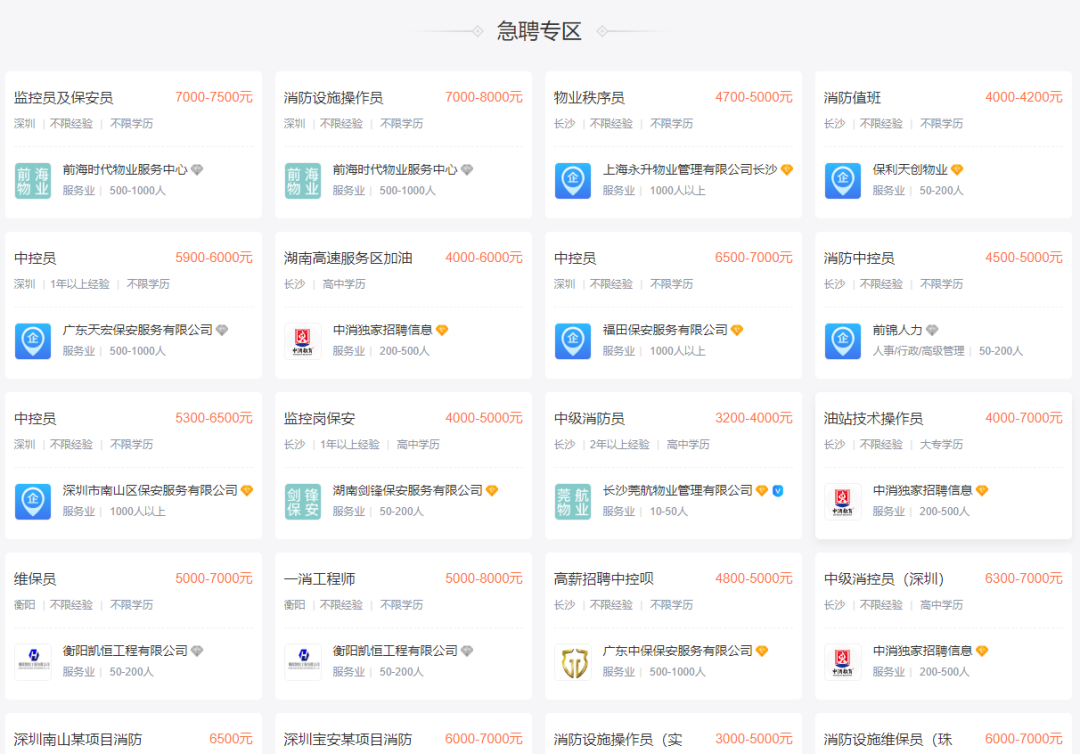Image resolution: width=1080 pixels, height=754 pixels.
Task: Click the 中消 logo in 油站技术操作员 card
Action: (843, 501)
